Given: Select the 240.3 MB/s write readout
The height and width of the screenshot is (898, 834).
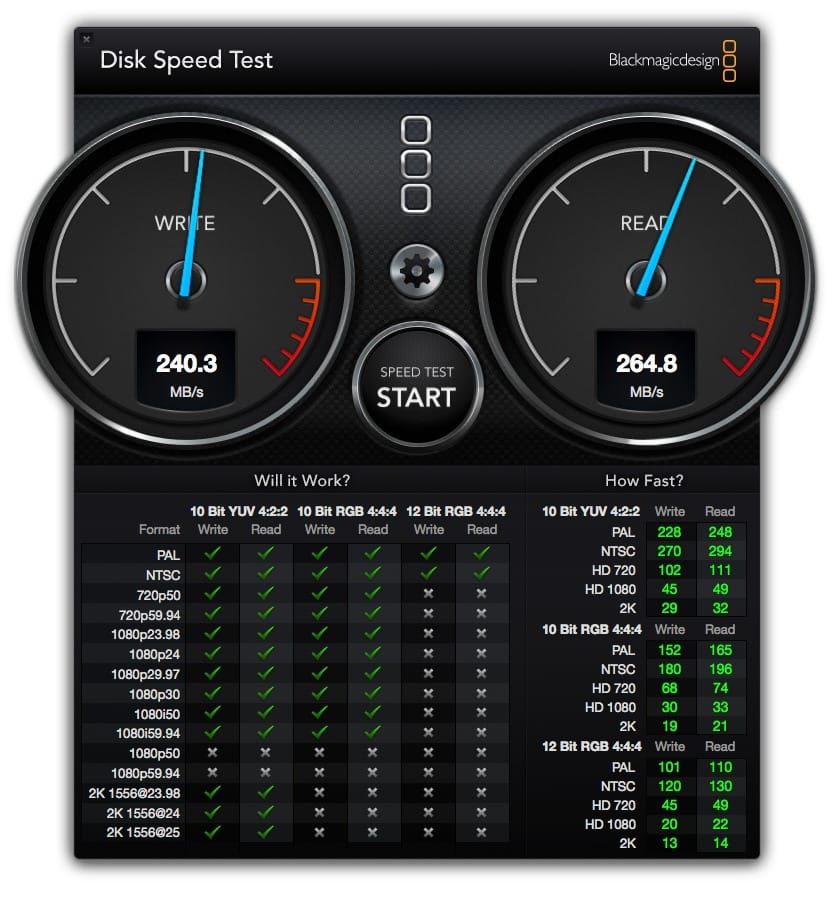Looking at the screenshot, I should (x=186, y=364).
